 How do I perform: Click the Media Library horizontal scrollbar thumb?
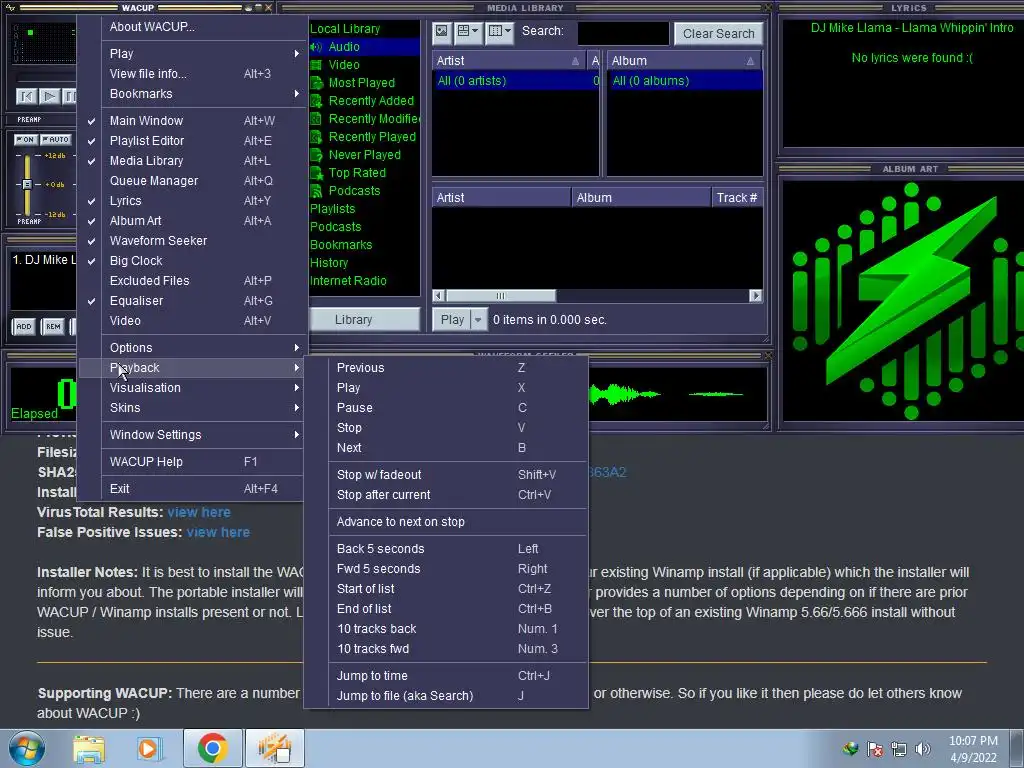(x=500, y=296)
